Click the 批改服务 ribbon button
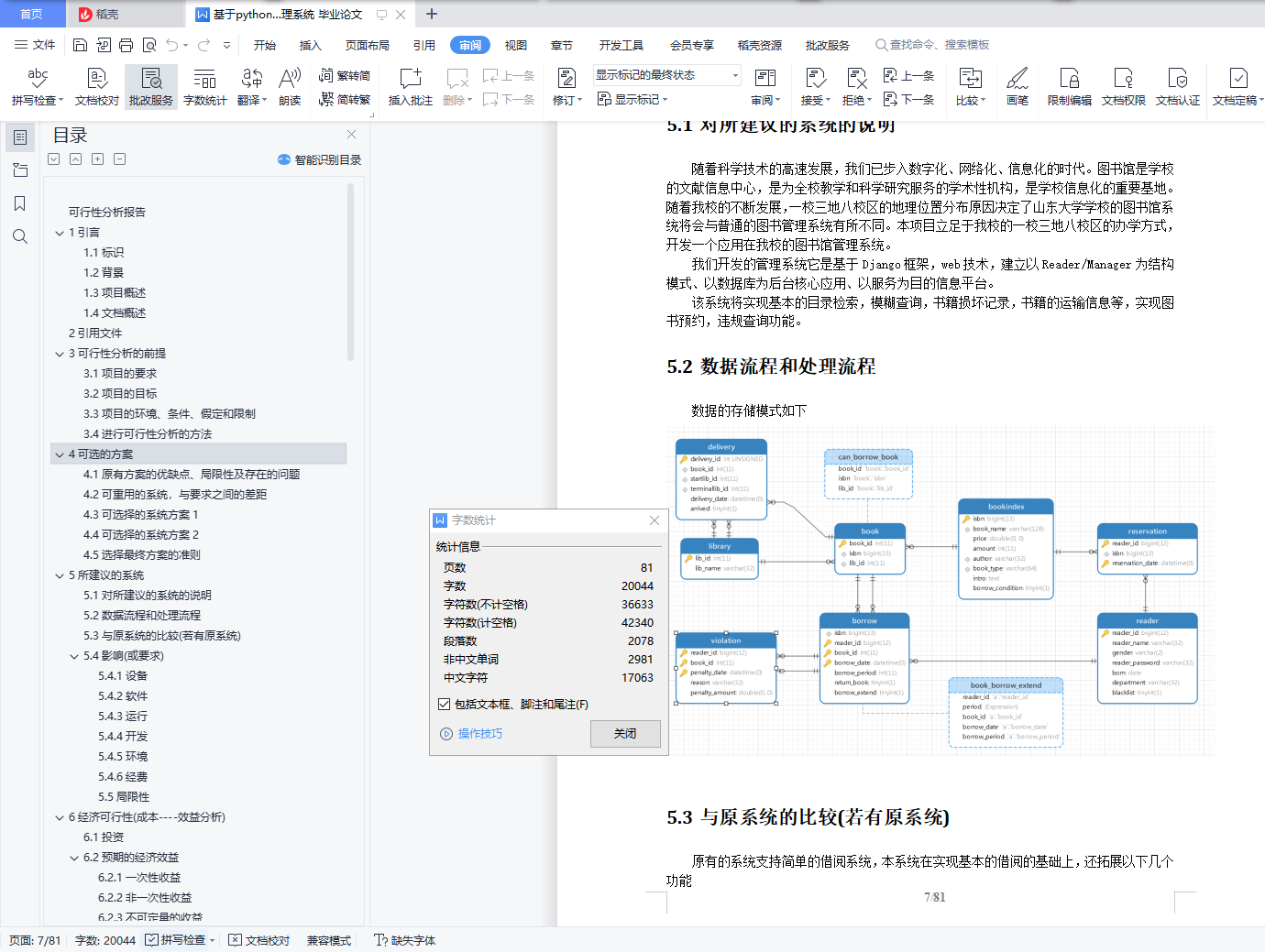Screen dimensions: 1265x952 151,87
